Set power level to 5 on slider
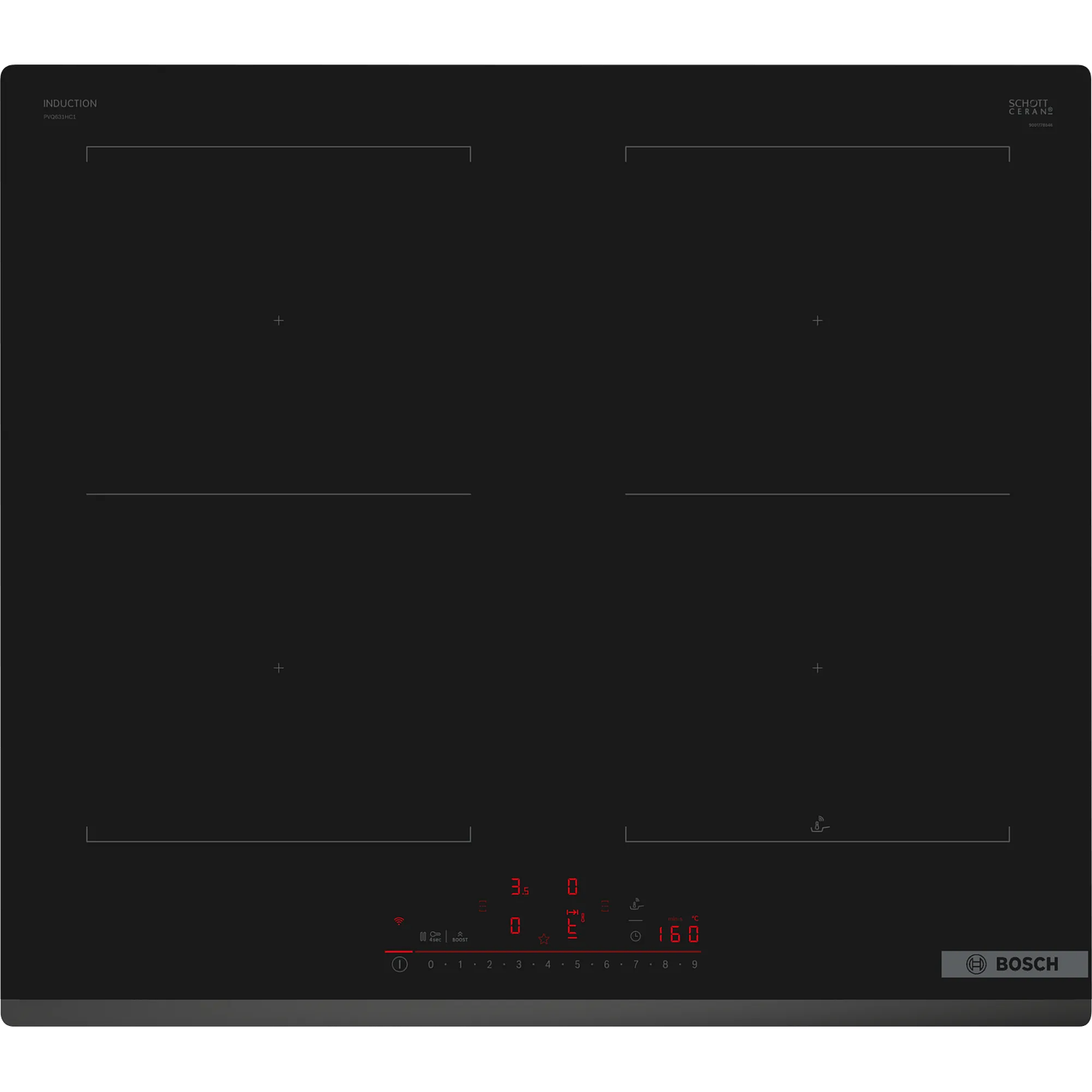Viewport: 1092px width, 1092px height. coord(577,965)
